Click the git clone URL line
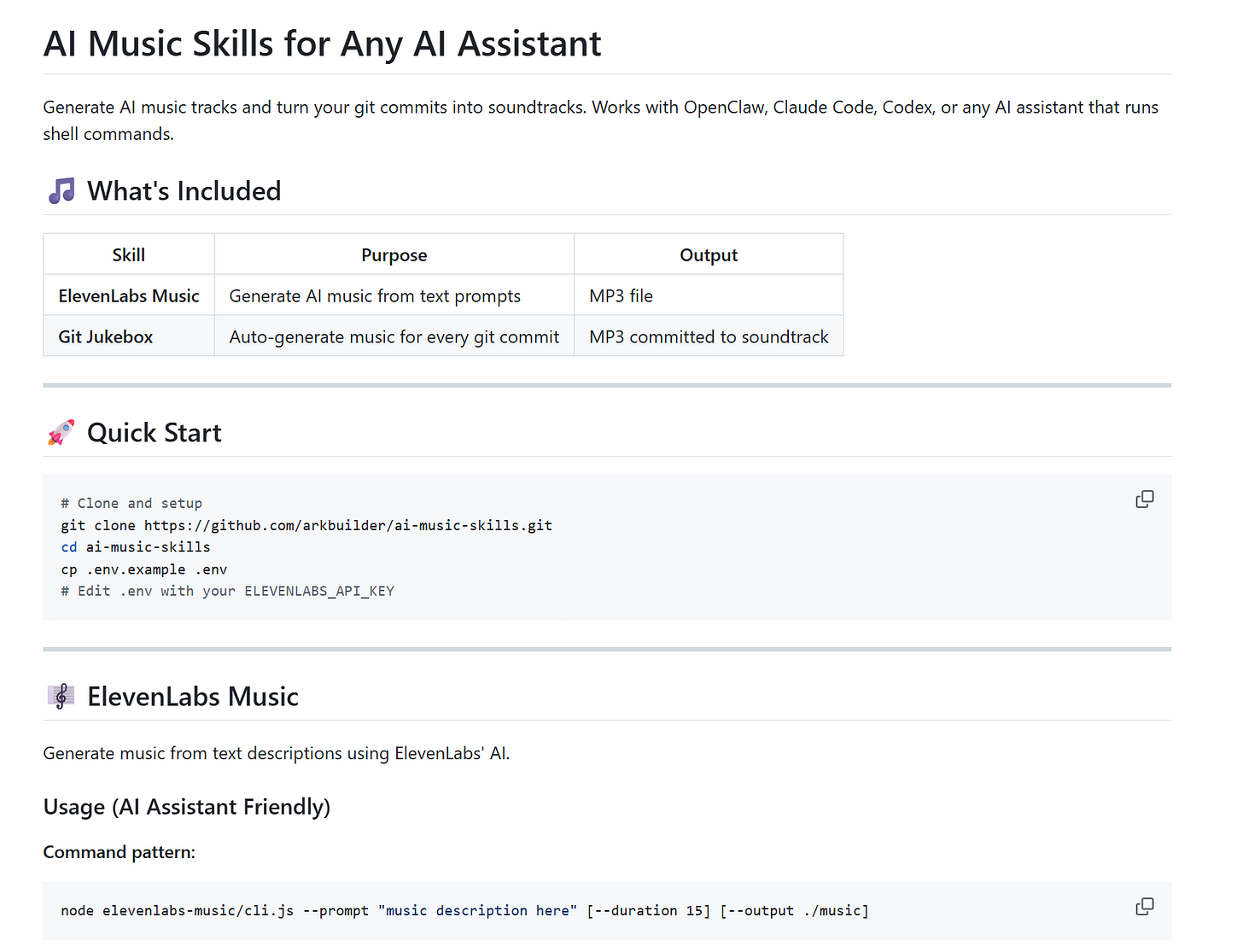Image resolution: width=1243 pixels, height=952 pixels. 306,525
